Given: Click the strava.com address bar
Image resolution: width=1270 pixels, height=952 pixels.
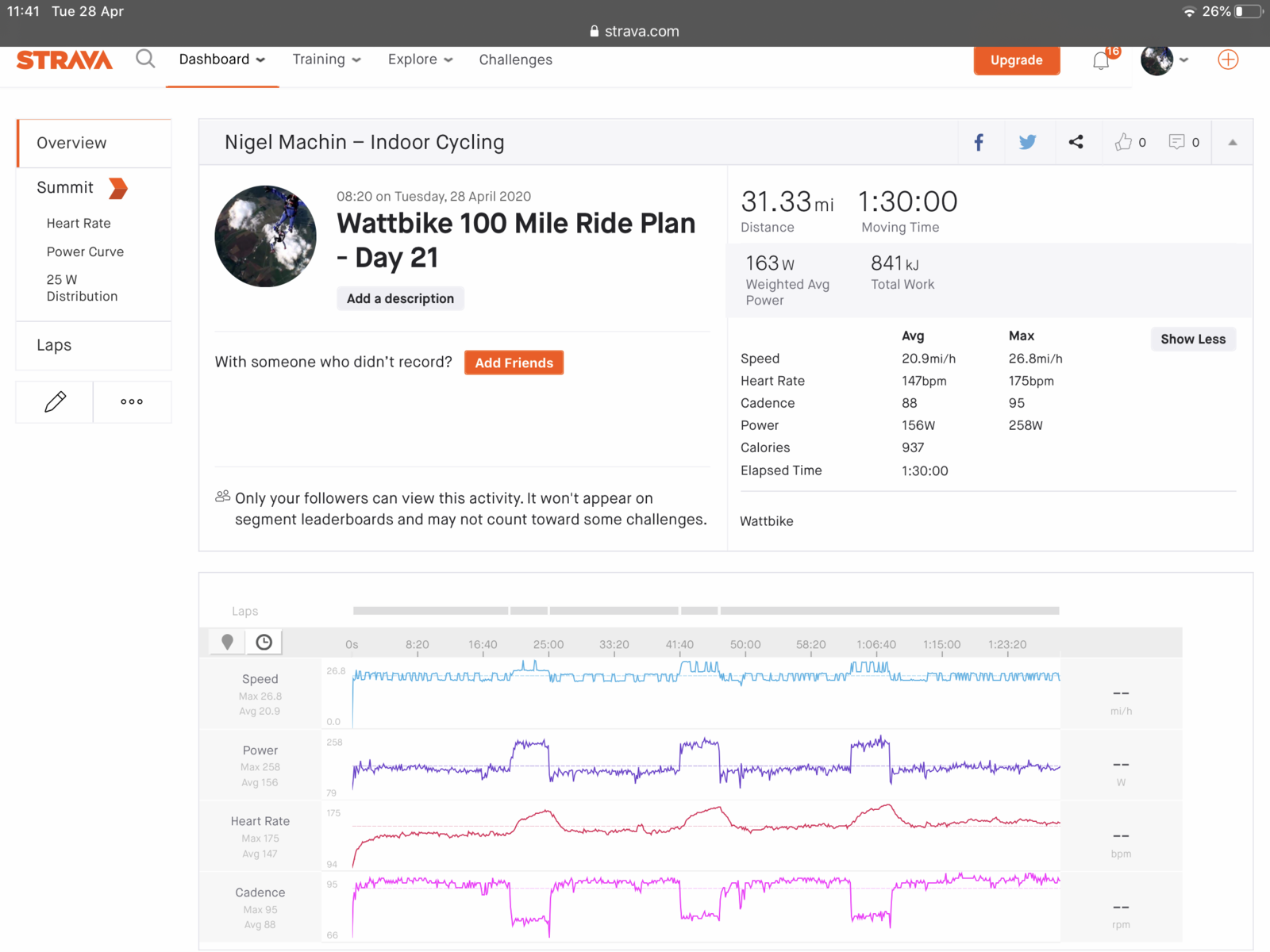Looking at the screenshot, I should pyautogui.click(x=635, y=31).
